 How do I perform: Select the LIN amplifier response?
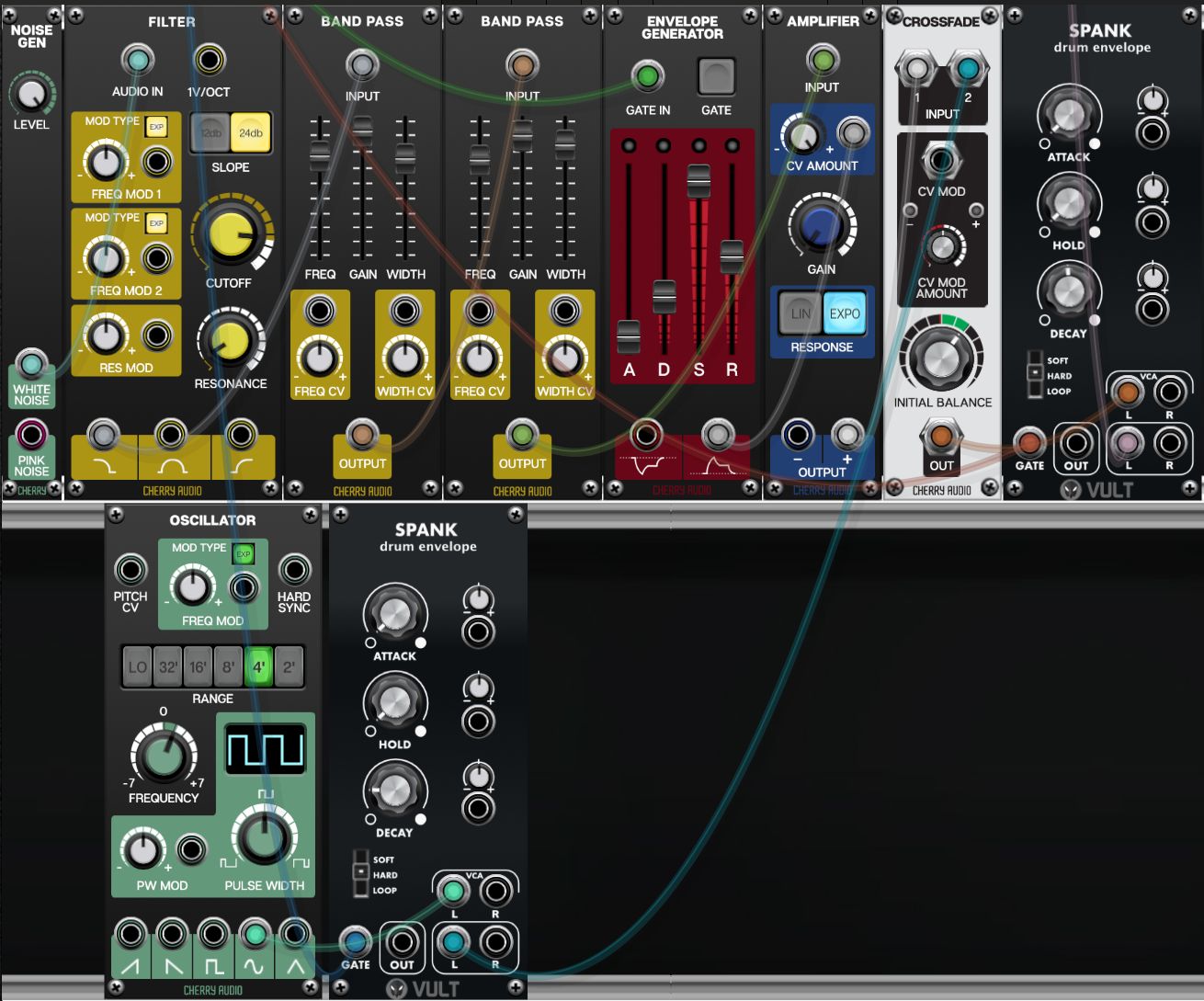pyautogui.click(x=801, y=313)
